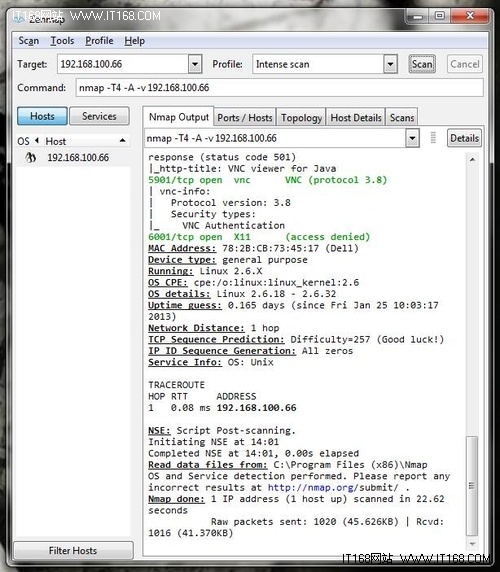The image size is (500, 572).
Task: Click the 5901/tcp open vnc line
Action: pos(267,180)
